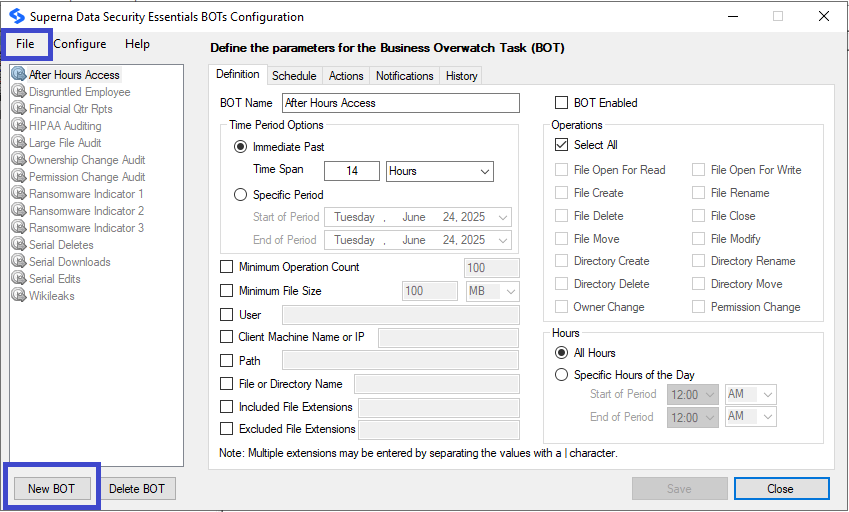The width and height of the screenshot is (849, 512).
Task: Tick Minimum File Size checkbox
Action: (x=226, y=291)
